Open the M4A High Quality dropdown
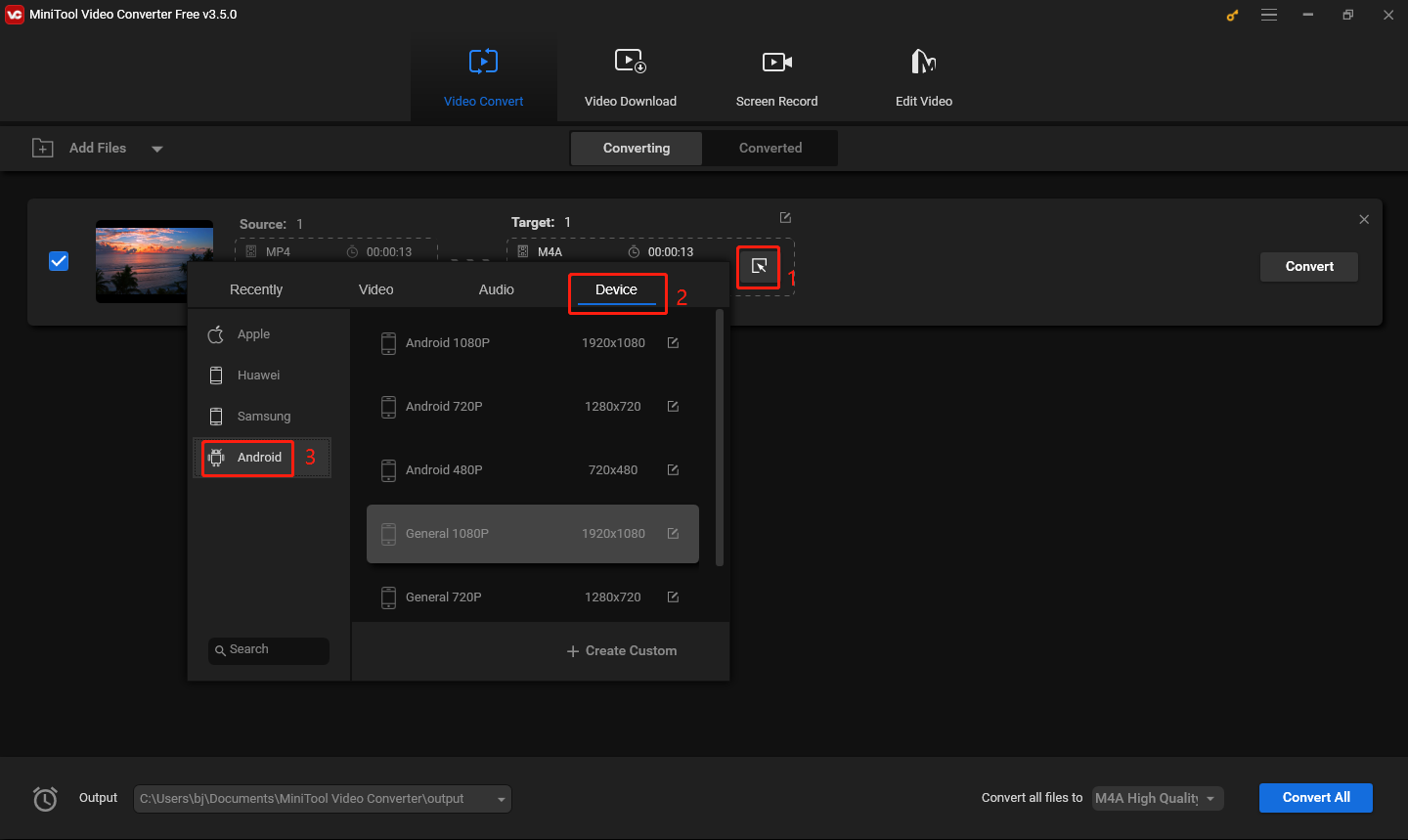The image size is (1408, 840). point(1158,799)
